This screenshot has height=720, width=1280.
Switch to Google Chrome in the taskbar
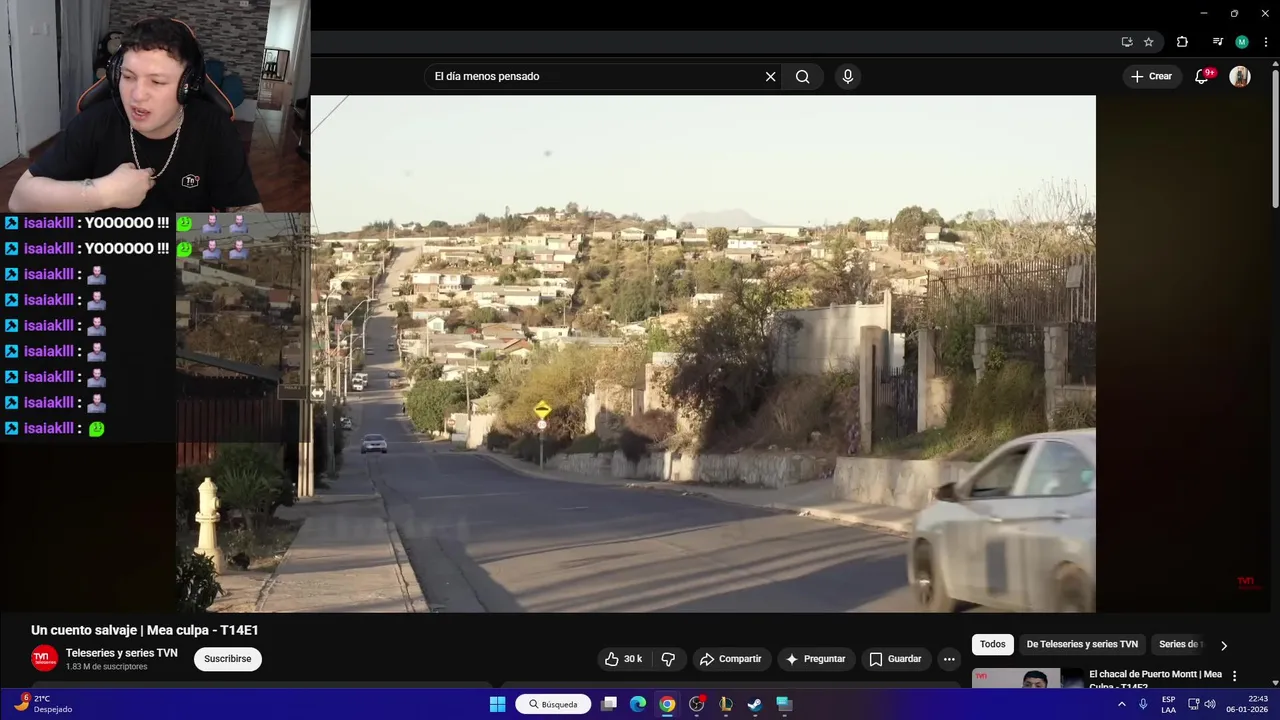click(667, 704)
